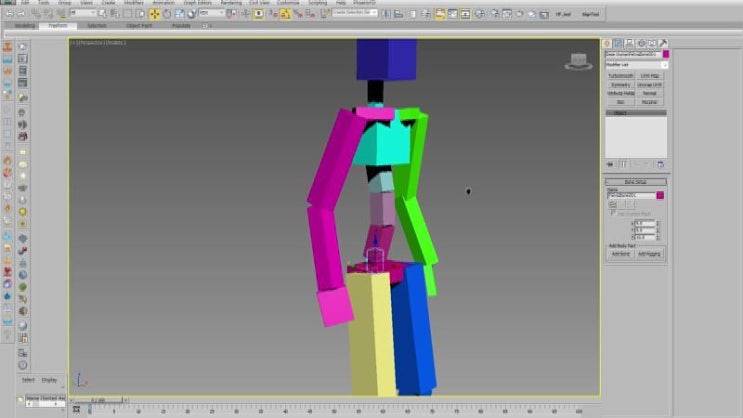
Task: Open the Edit Named Selection Sets icon
Action: point(325,14)
